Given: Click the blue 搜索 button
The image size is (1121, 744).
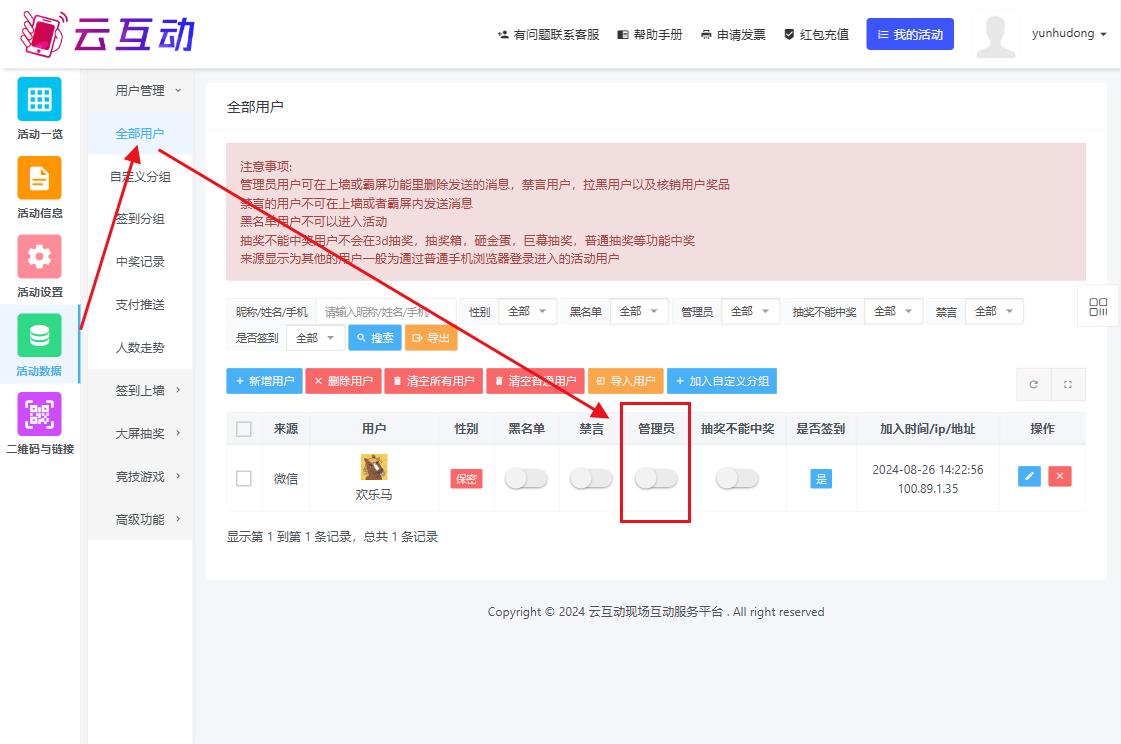Looking at the screenshot, I should coord(375,338).
